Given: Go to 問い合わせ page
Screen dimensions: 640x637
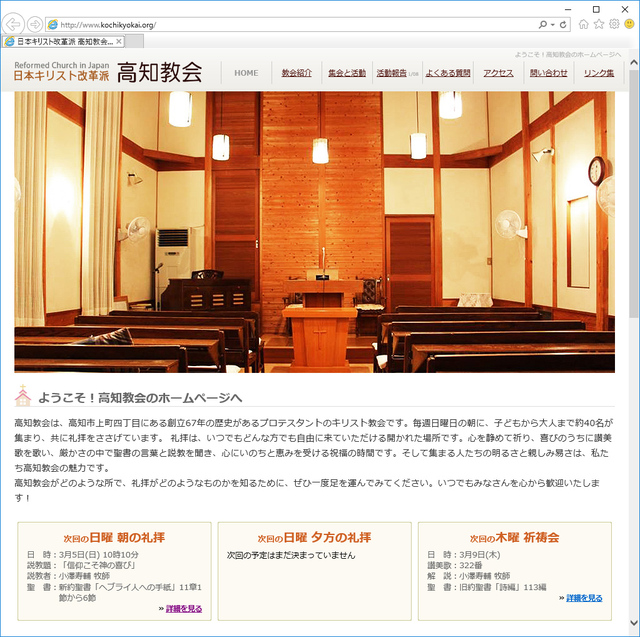Looking at the screenshot, I should coord(548,73).
